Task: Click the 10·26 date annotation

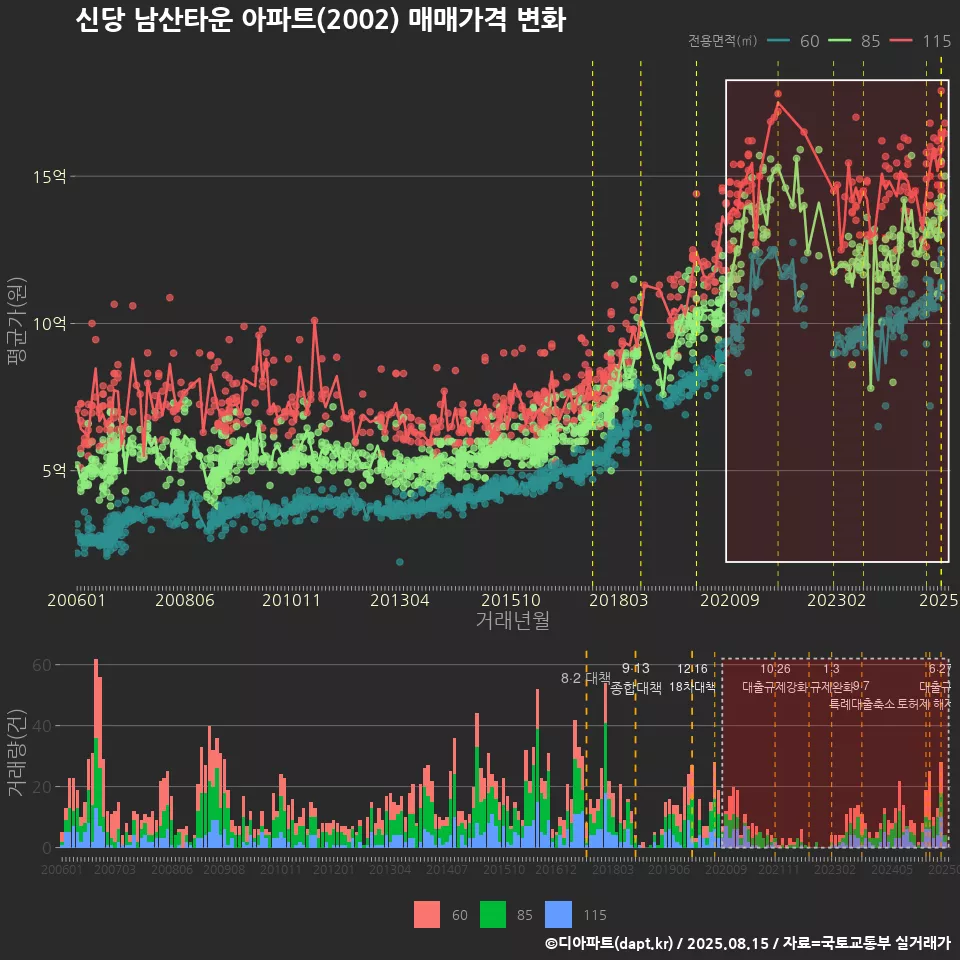Action: tap(775, 669)
